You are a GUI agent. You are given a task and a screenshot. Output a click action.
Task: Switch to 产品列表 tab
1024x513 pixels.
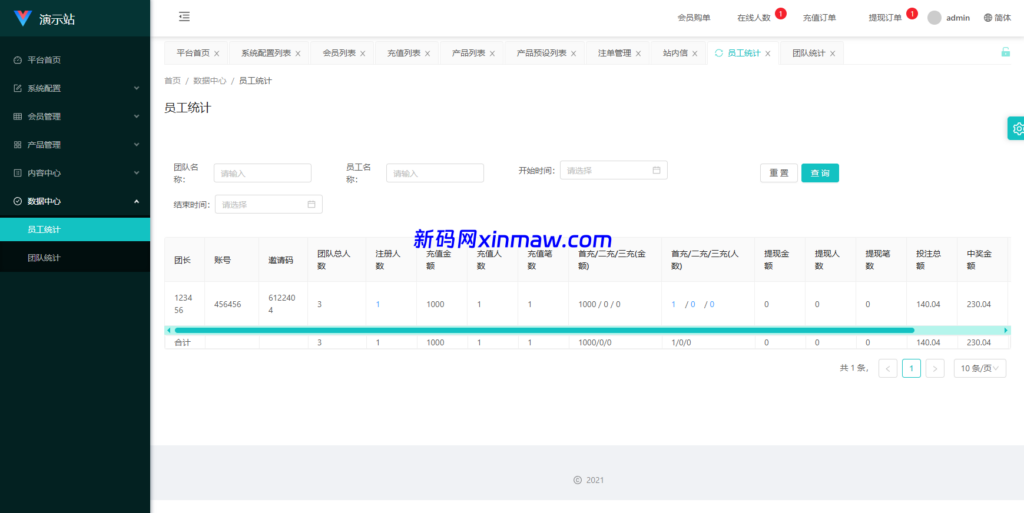(x=468, y=54)
